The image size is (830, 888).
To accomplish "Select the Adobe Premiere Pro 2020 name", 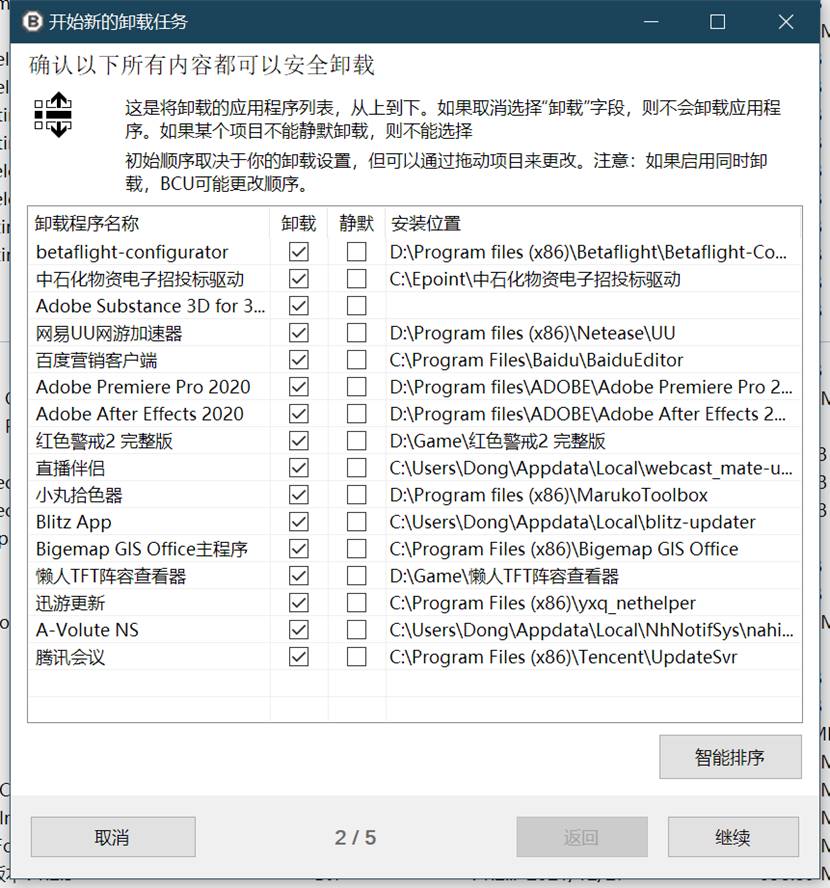I will coord(143,387).
